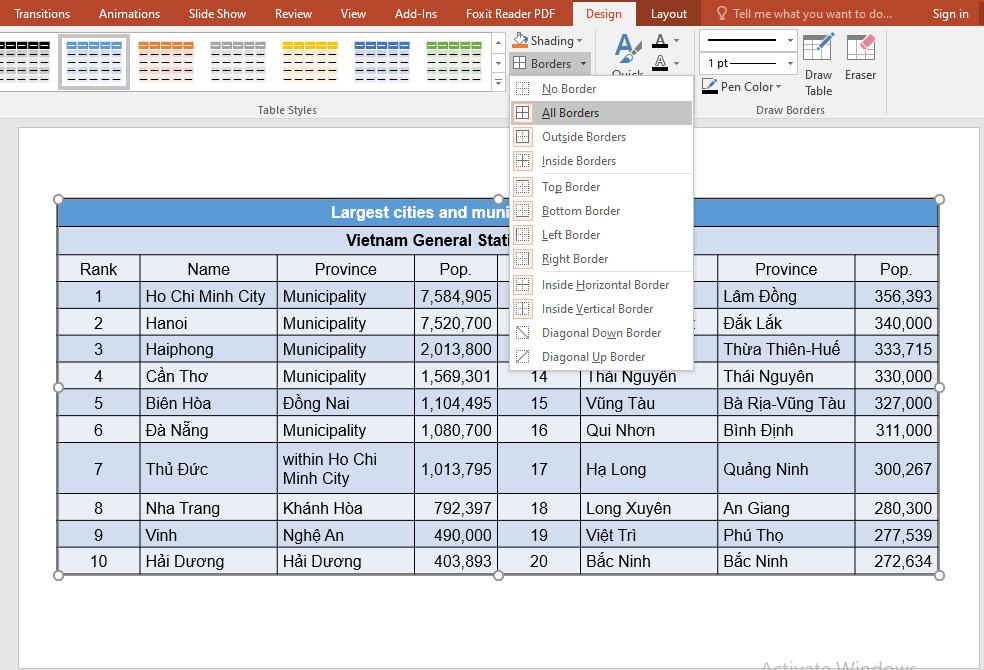
Task: Select the Draw Table tool
Action: [817, 60]
